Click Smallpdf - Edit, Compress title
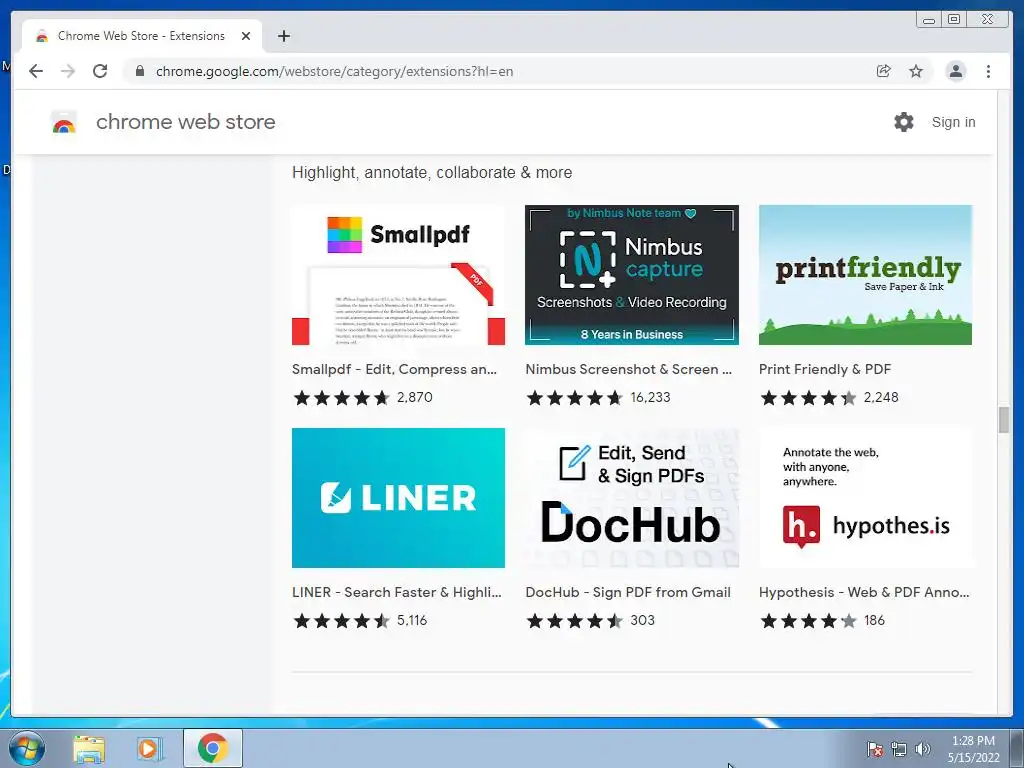The image size is (1024, 768). [x=394, y=370]
